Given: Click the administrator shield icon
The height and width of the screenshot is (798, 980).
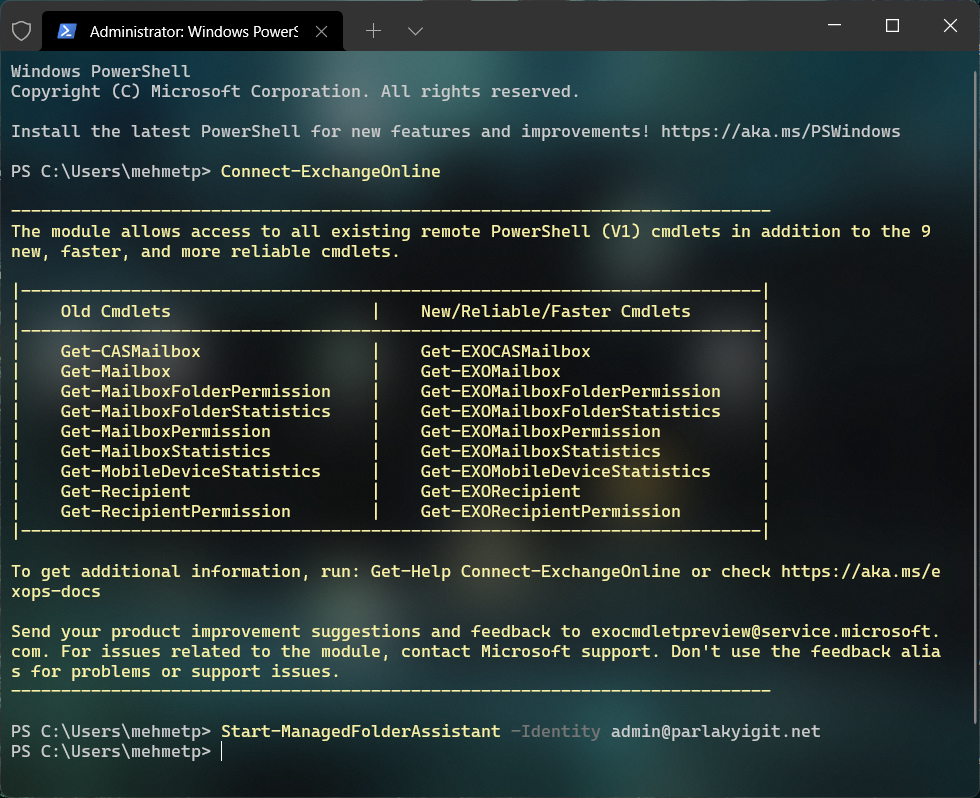Looking at the screenshot, I should click(21, 31).
